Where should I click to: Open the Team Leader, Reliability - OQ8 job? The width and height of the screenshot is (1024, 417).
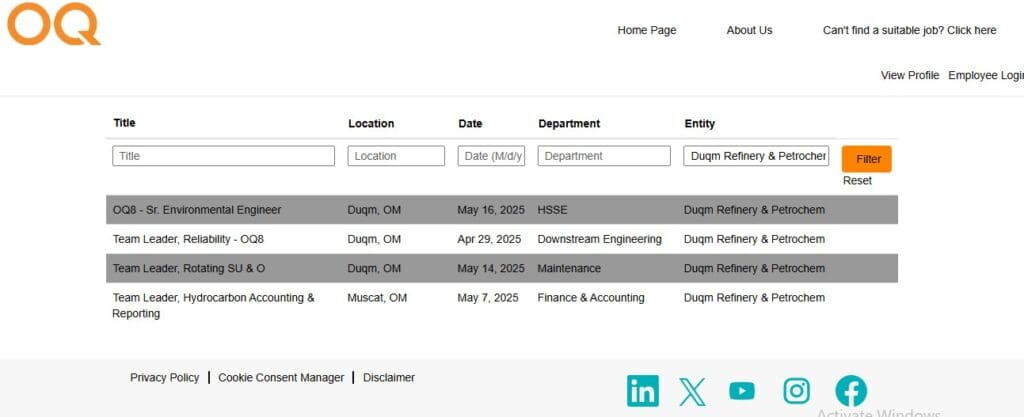(188, 239)
